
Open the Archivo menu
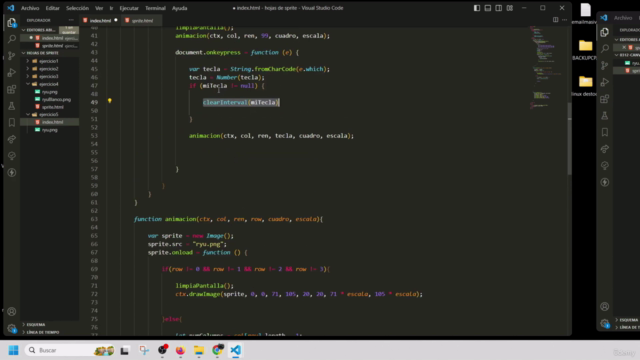point(30,8)
